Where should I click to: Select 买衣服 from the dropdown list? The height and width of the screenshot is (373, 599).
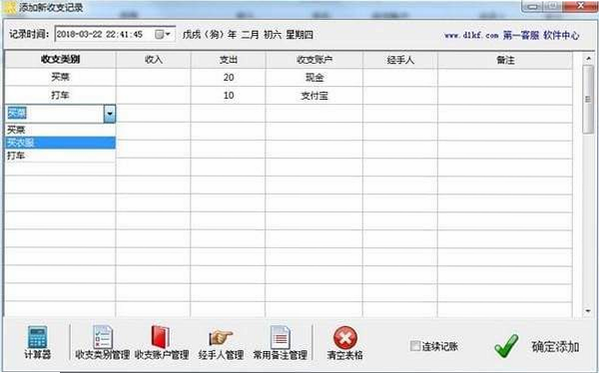[x=60, y=143]
